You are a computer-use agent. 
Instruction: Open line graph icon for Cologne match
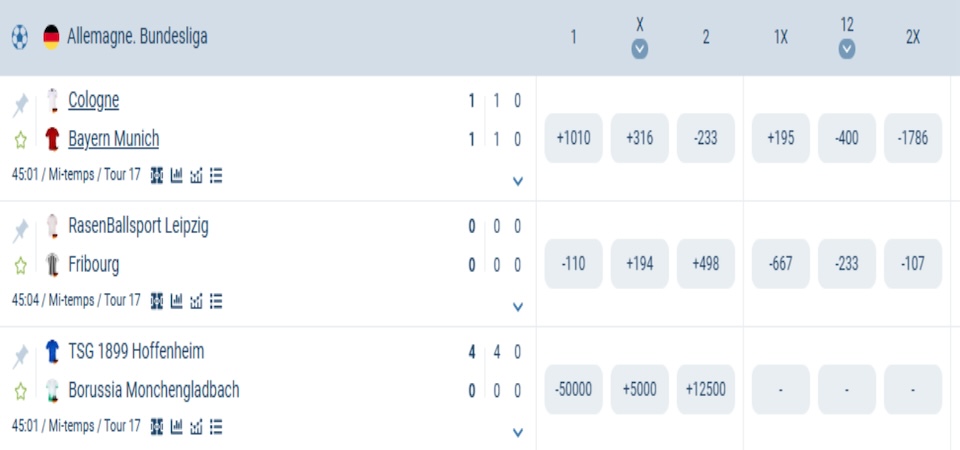point(196,175)
